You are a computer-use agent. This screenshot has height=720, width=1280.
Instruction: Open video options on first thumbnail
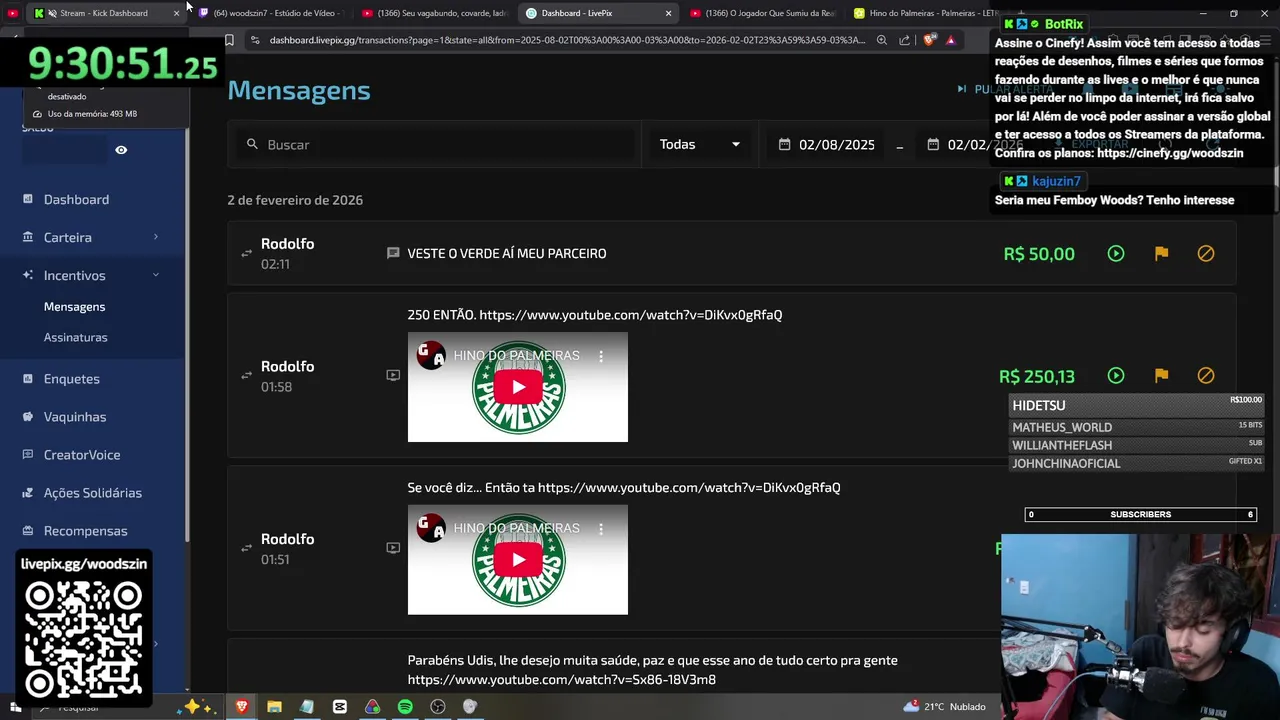pos(601,356)
